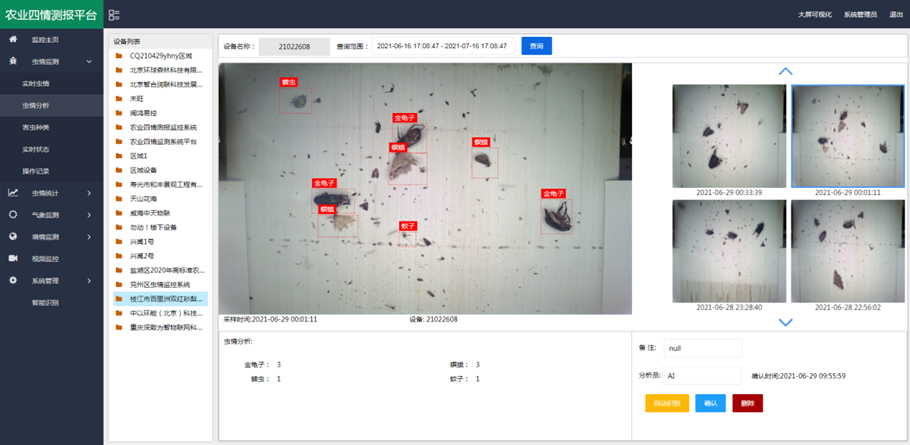This screenshot has width=910, height=445.
Task: Click the 监控主页 home icon
Action: click(x=13, y=39)
